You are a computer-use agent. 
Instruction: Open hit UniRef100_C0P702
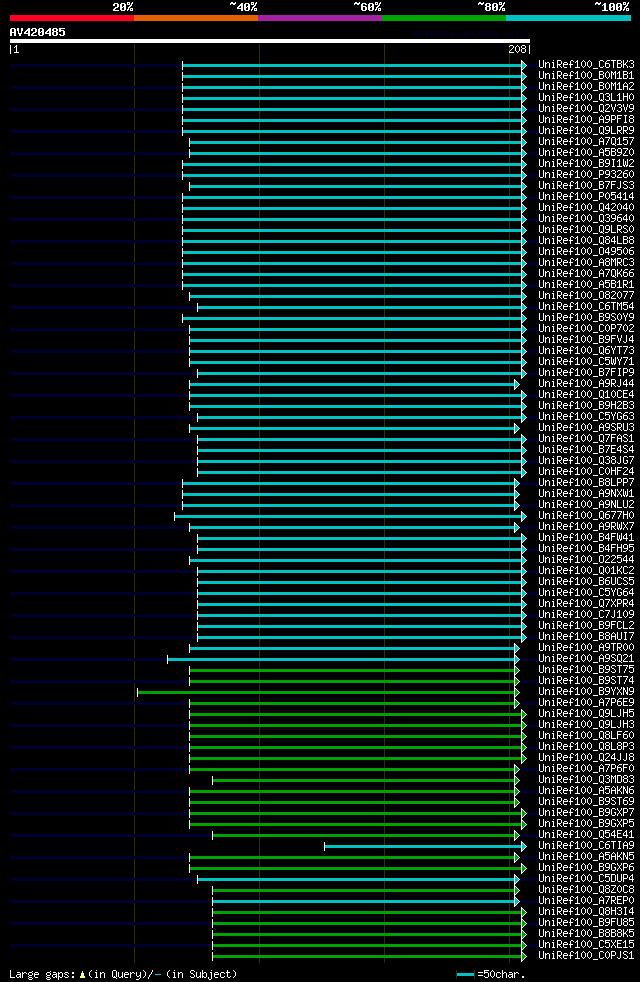point(586,329)
